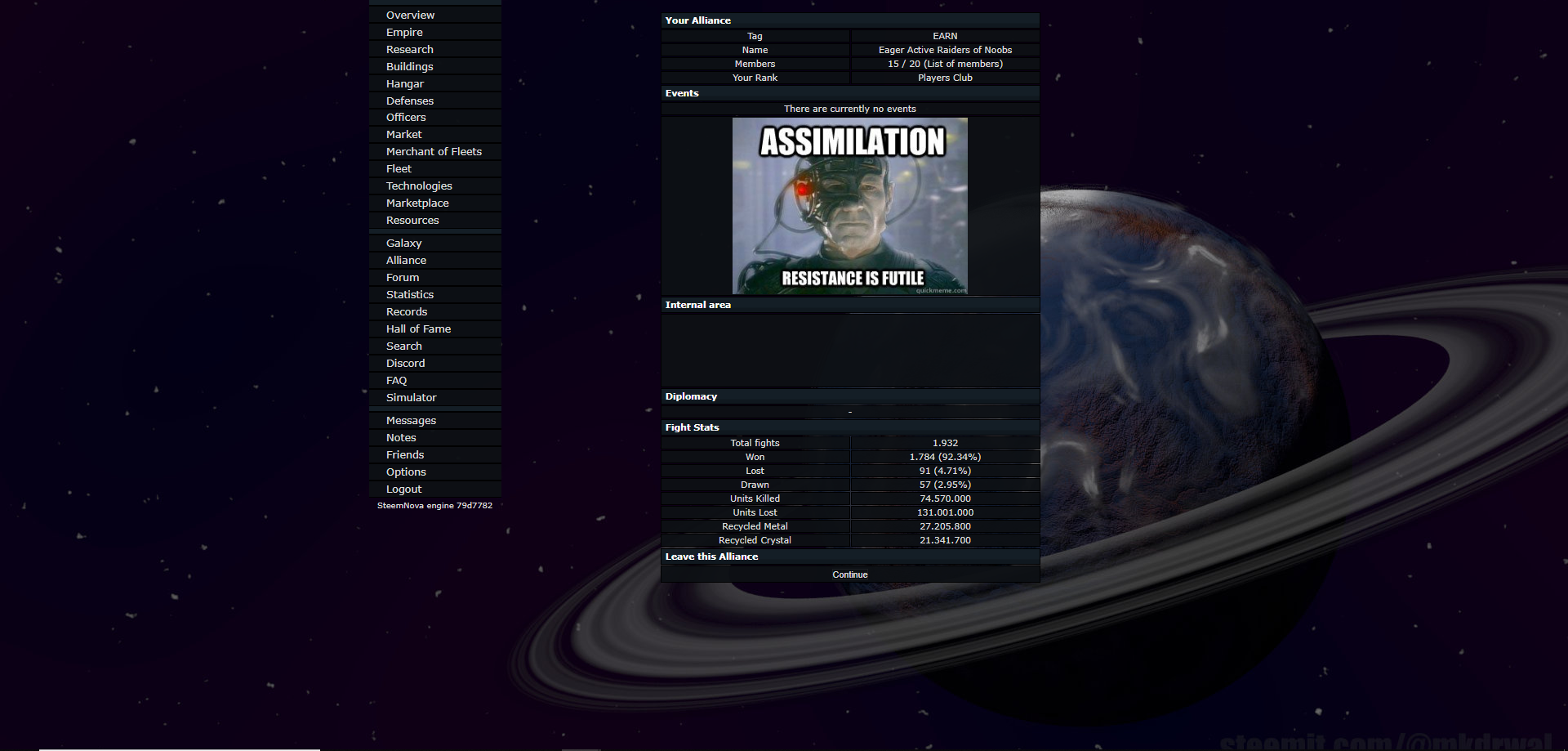Click the Units Lost value 131.001.000
Viewport: 1568px width, 751px height.
pos(945,512)
